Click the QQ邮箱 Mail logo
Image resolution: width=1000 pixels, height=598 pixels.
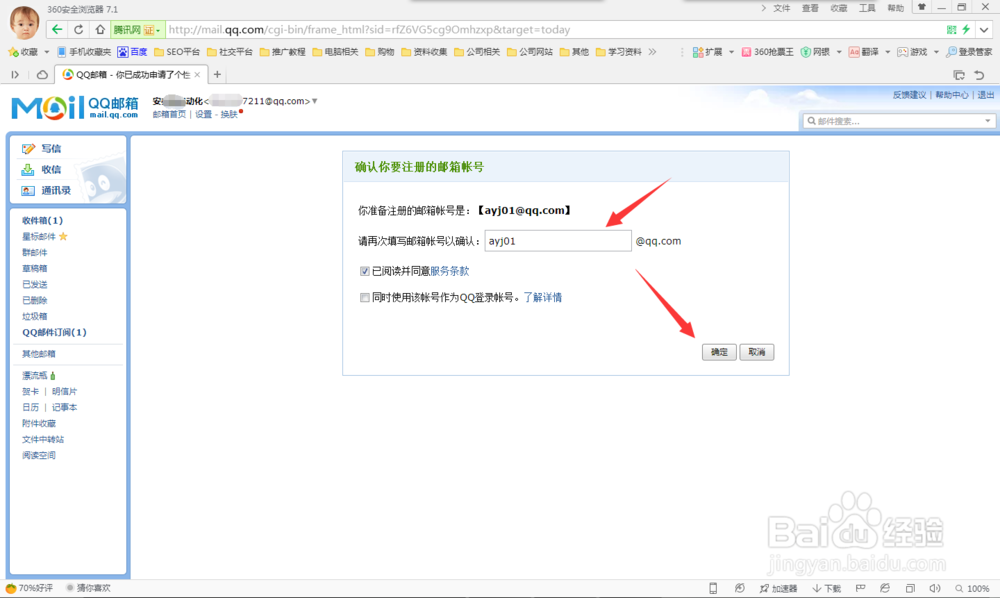(75, 107)
